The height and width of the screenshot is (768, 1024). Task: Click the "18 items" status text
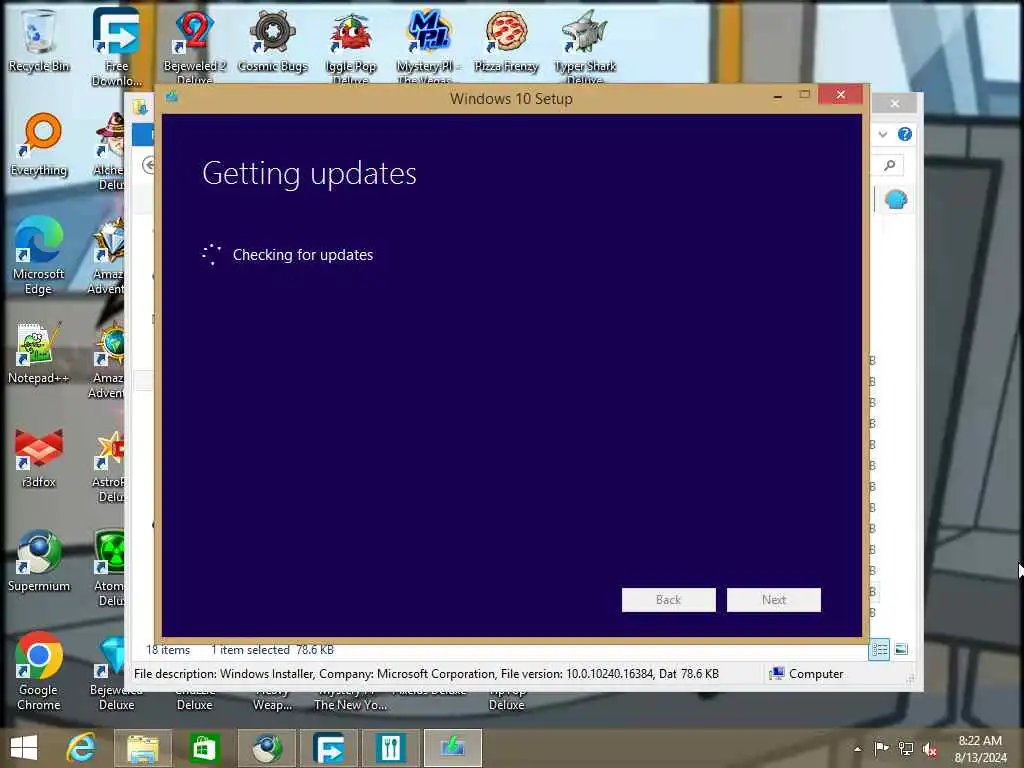(168, 650)
